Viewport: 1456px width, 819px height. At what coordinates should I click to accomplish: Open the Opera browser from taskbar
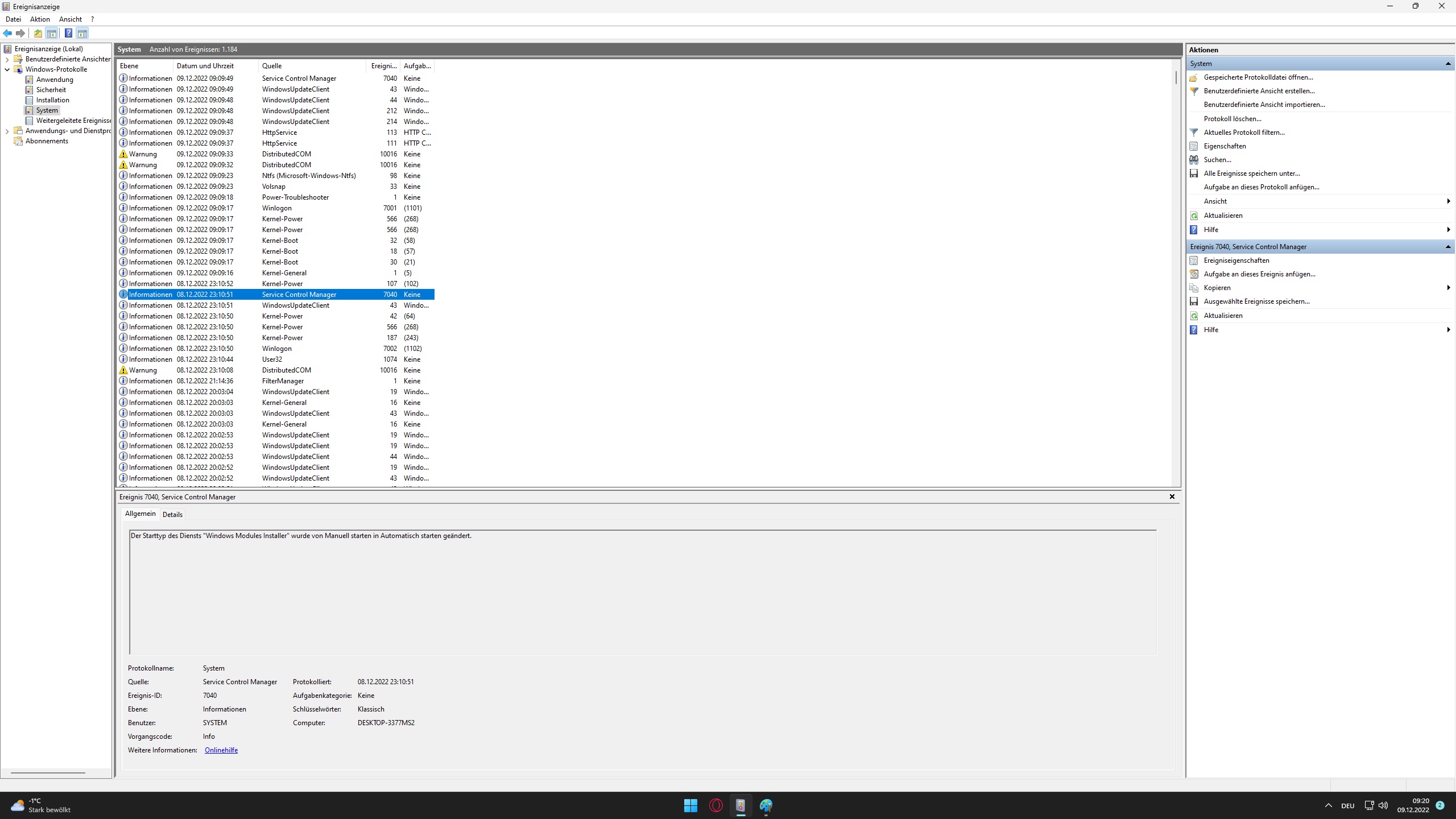(x=715, y=805)
